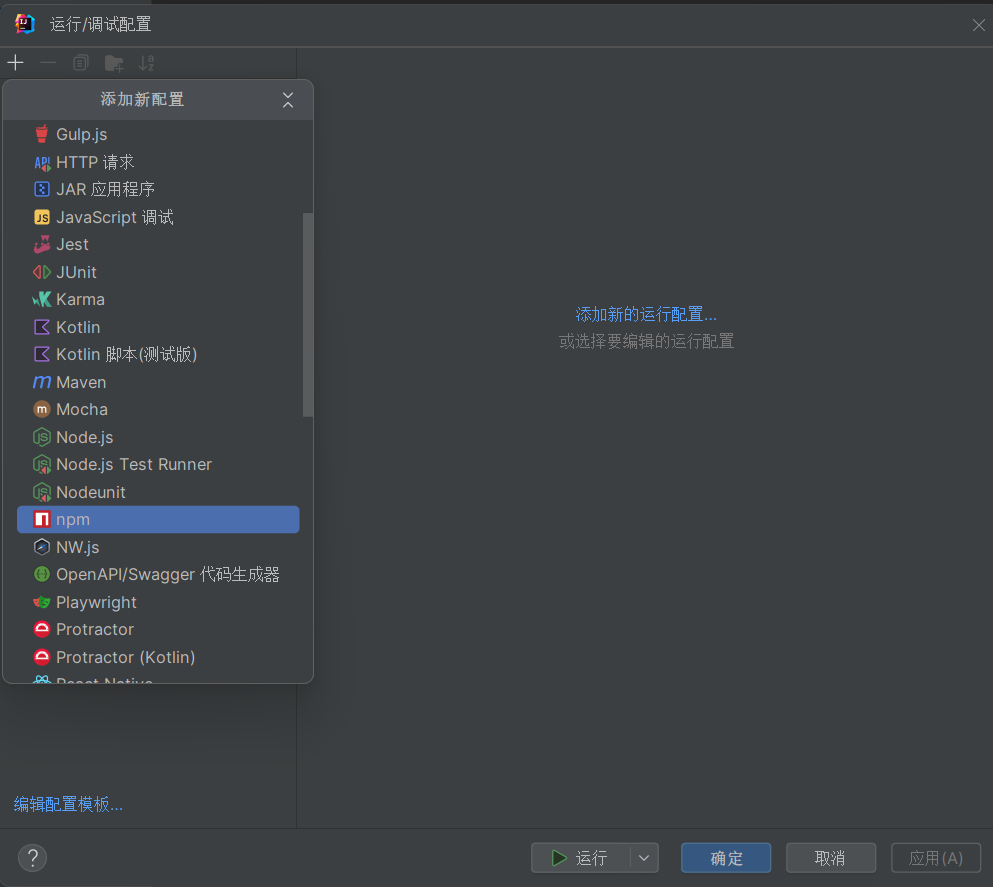Click the JUnit icon
993x887 pixels.
coord(42,272)
